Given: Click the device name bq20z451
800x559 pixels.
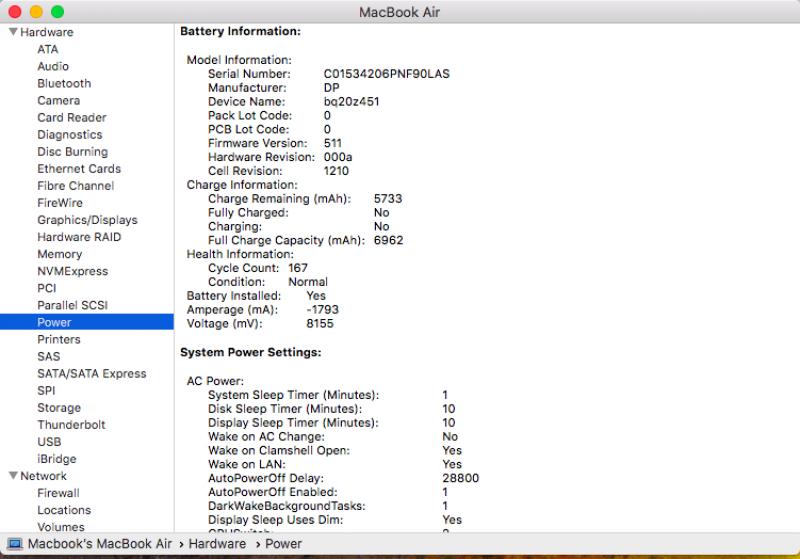Looking at the screenshot, I should tap(351, 101).
